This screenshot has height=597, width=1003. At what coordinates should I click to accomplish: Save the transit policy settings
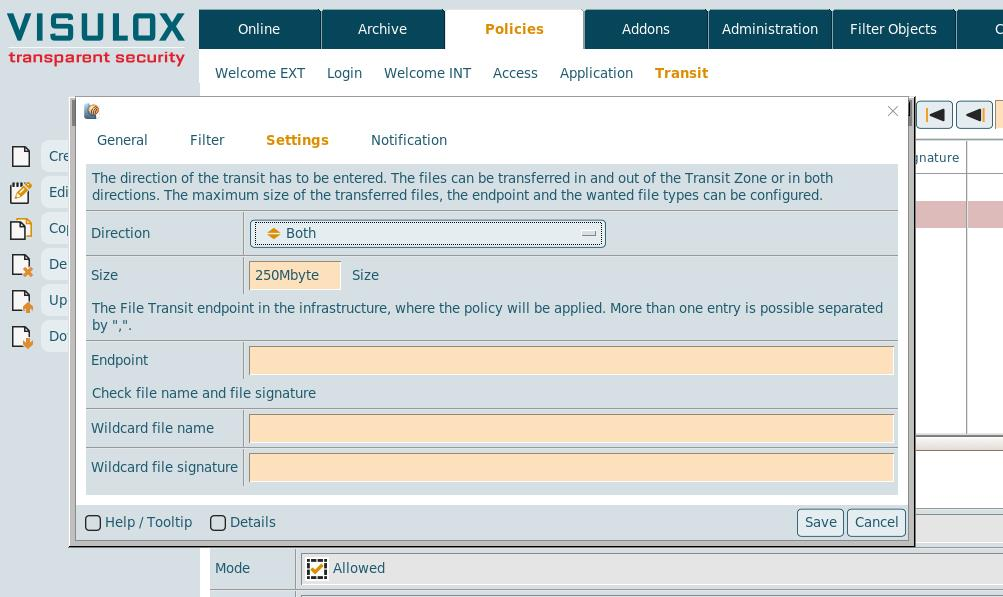tap(820, 522)
